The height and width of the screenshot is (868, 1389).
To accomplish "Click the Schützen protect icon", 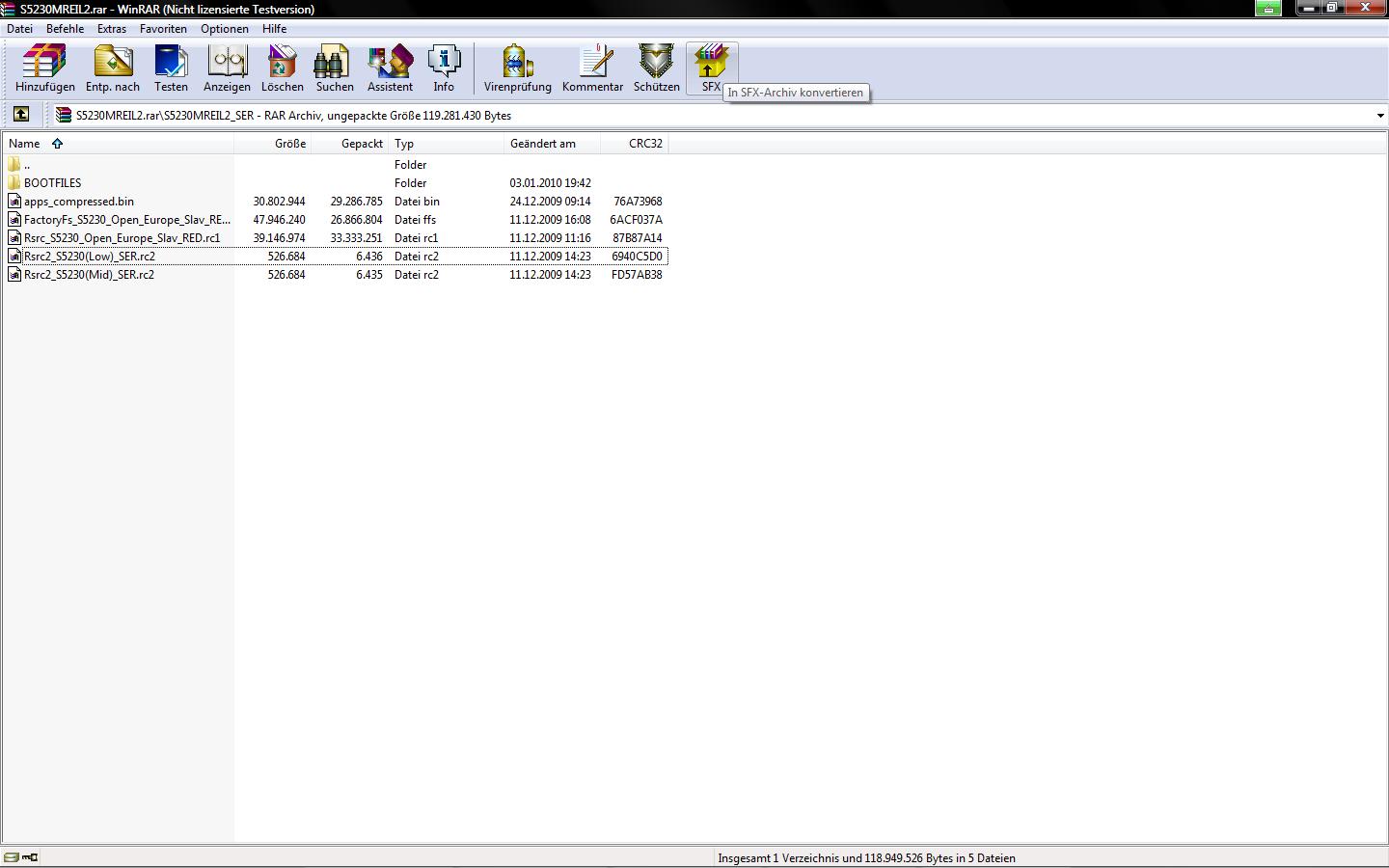I will tap(656, 62).
